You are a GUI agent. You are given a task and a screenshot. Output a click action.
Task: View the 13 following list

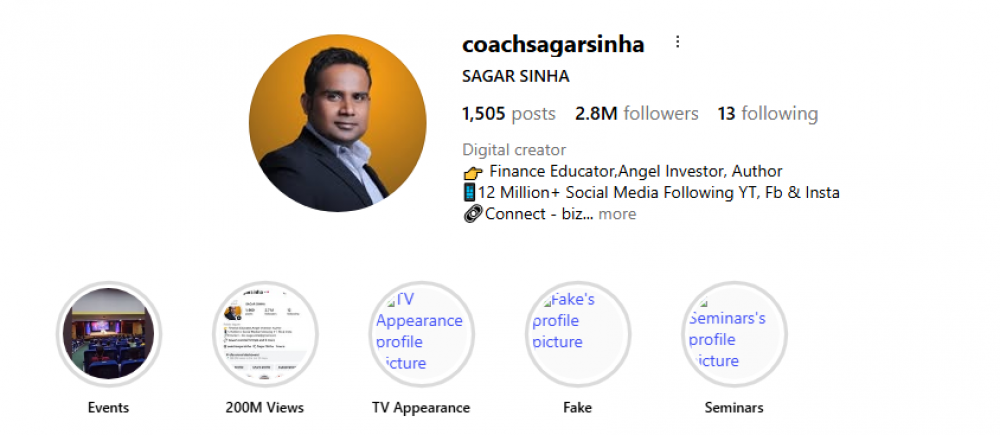coord(767,114)
